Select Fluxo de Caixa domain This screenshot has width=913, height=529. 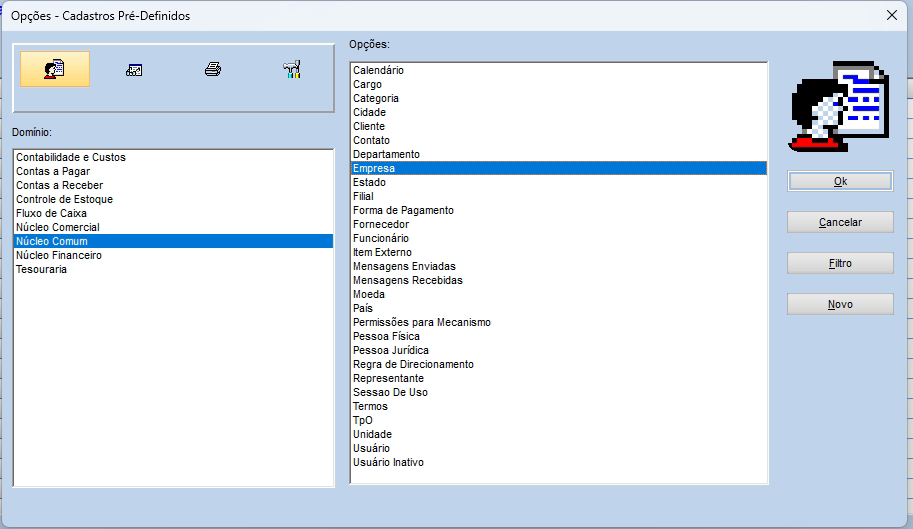coord(51,213)
